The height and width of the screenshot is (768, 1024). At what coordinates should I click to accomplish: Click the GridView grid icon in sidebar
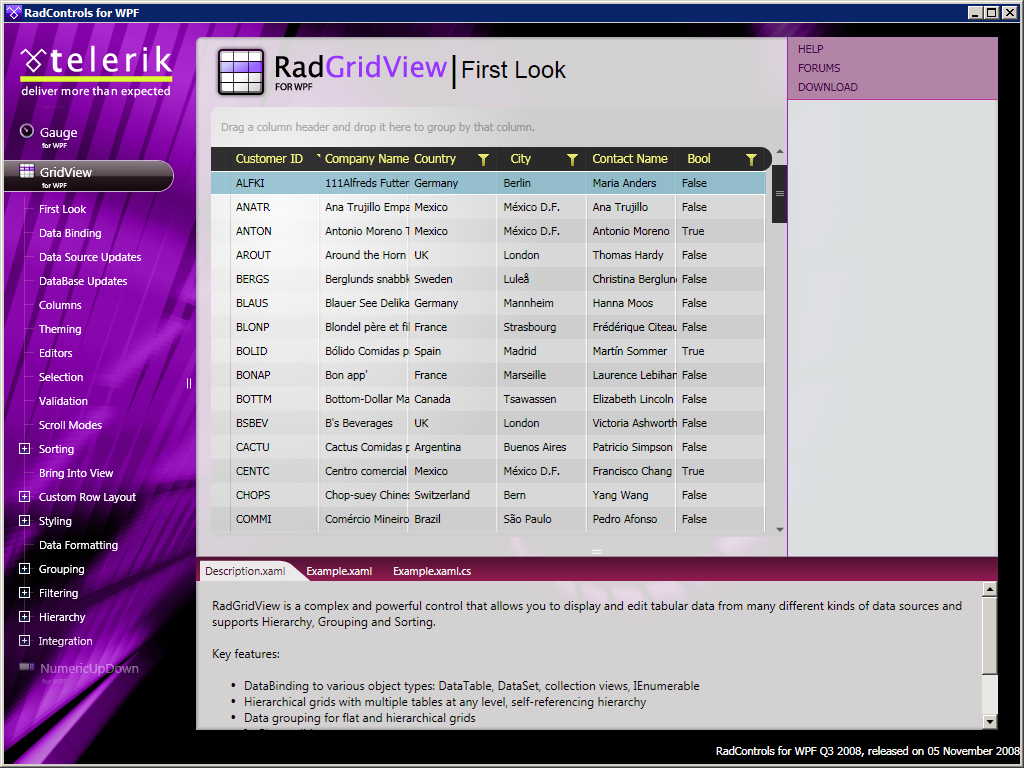point(27,171)
